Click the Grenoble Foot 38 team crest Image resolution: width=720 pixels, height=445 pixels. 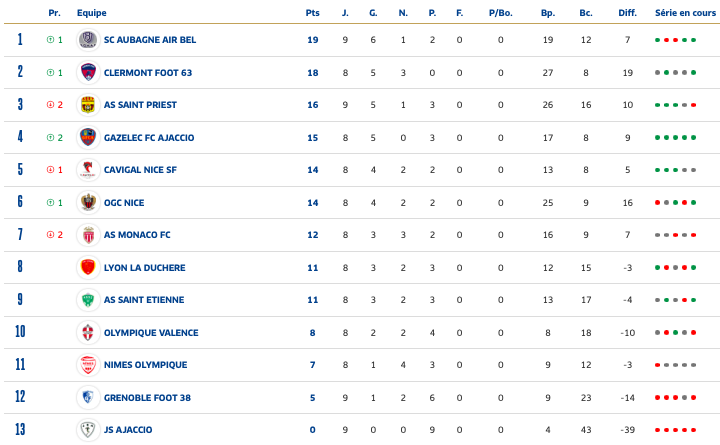click(88, 397)
